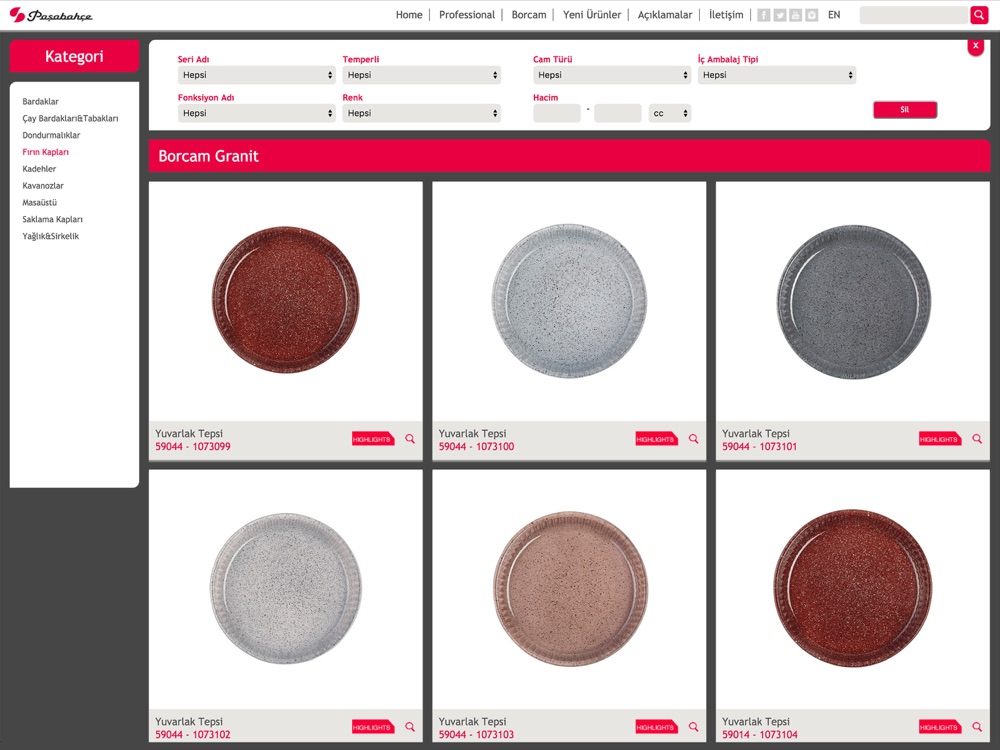
Task: Click magnifier icon for product 1073101
Action: coord(976,439)
